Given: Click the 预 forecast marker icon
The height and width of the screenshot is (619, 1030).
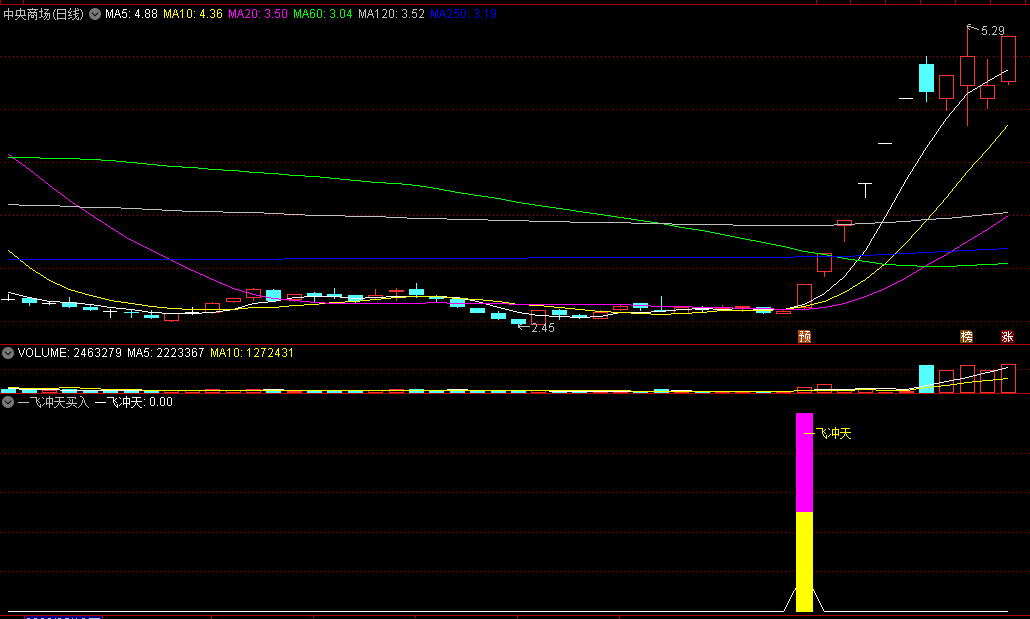Looking at the screenshot, I should 804,336.
